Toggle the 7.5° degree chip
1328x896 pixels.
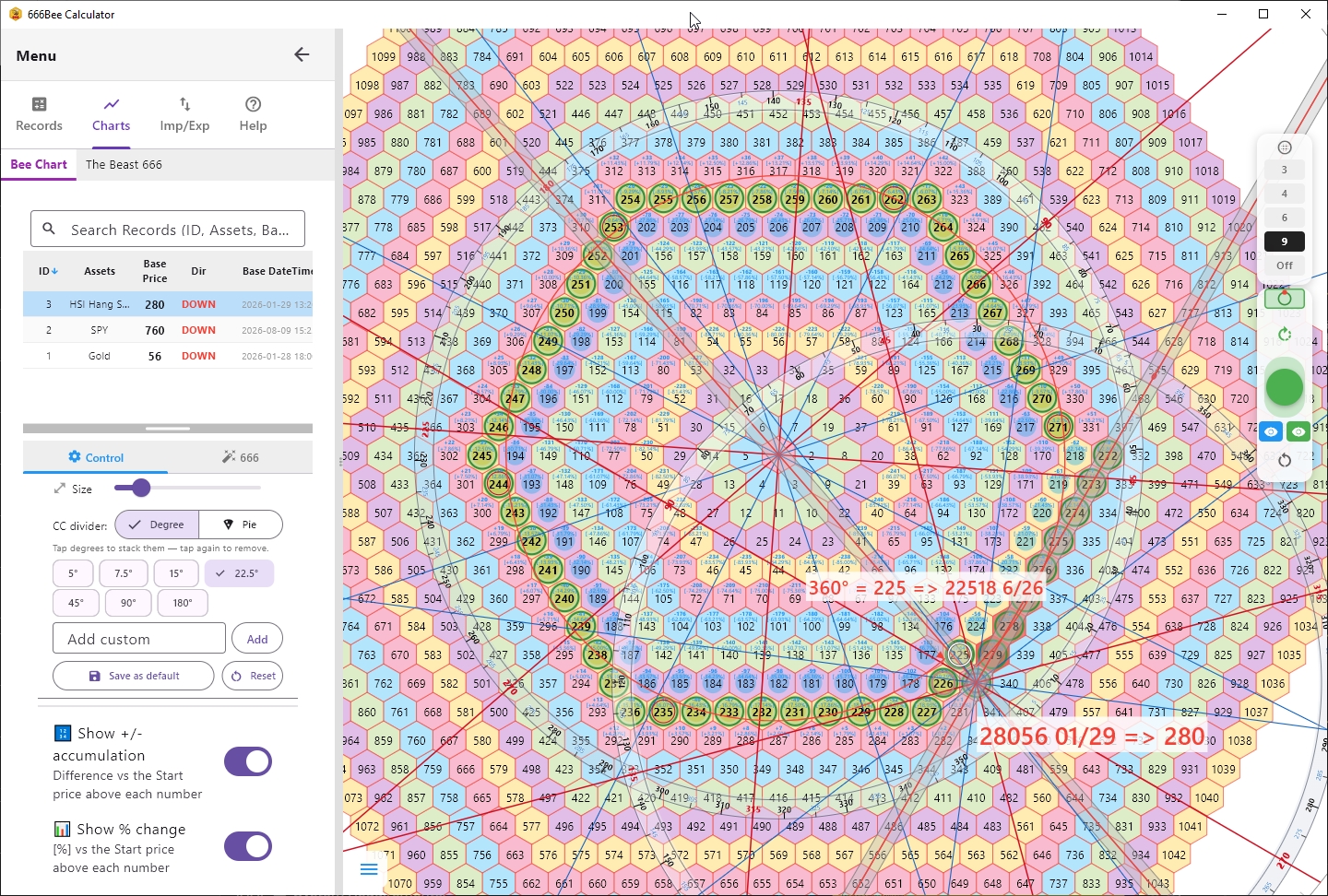(124, 573)
